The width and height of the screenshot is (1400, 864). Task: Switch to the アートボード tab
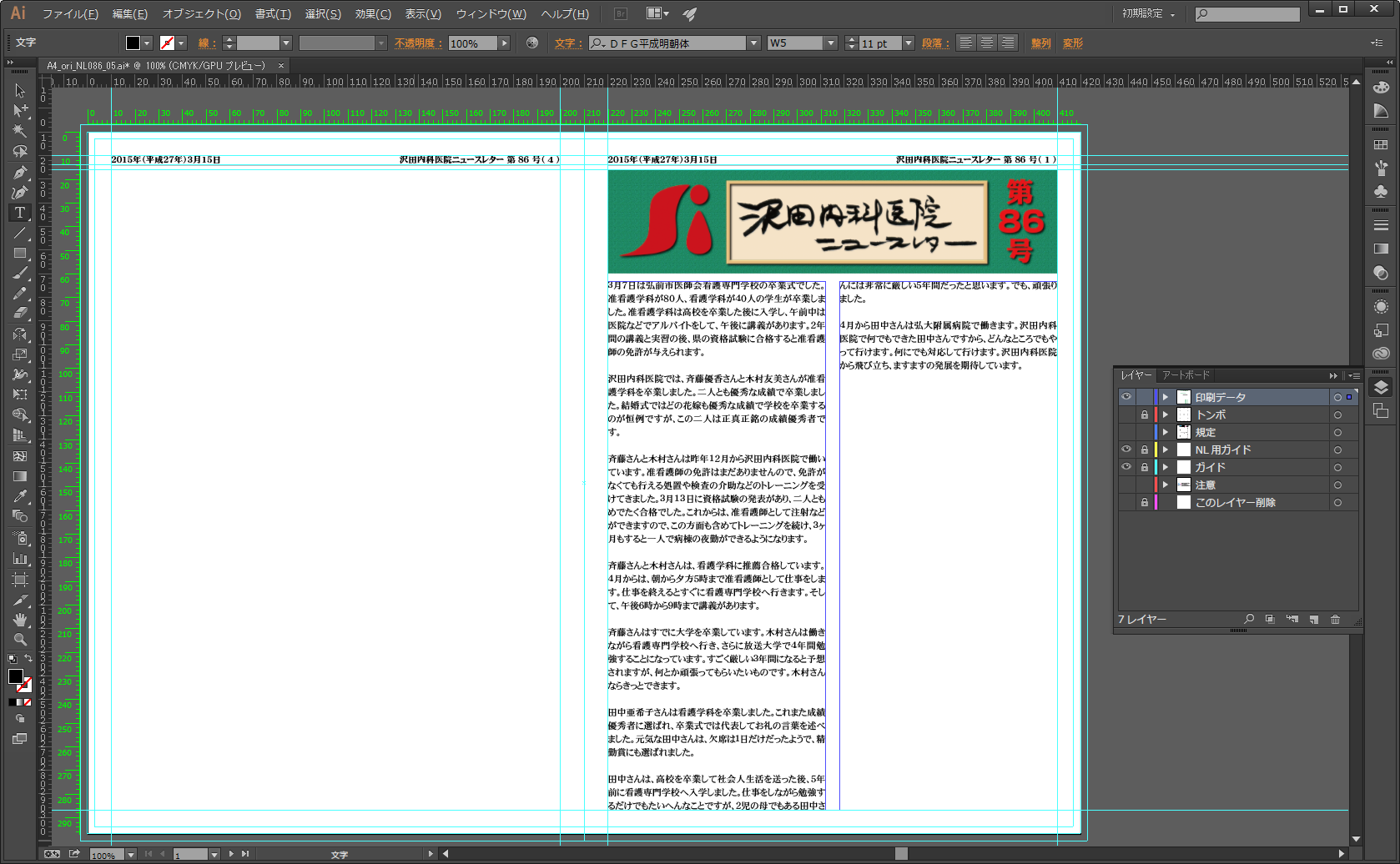tap(1186, 375)
